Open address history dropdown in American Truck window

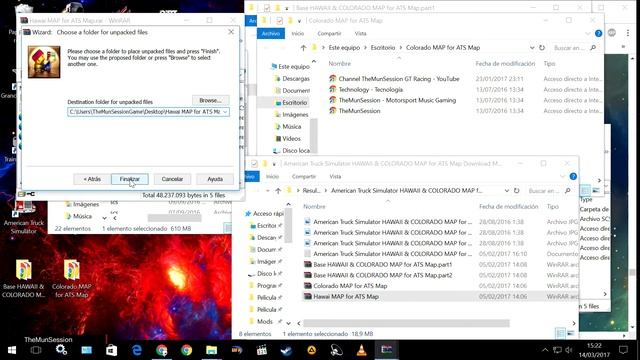coord(507,191)
